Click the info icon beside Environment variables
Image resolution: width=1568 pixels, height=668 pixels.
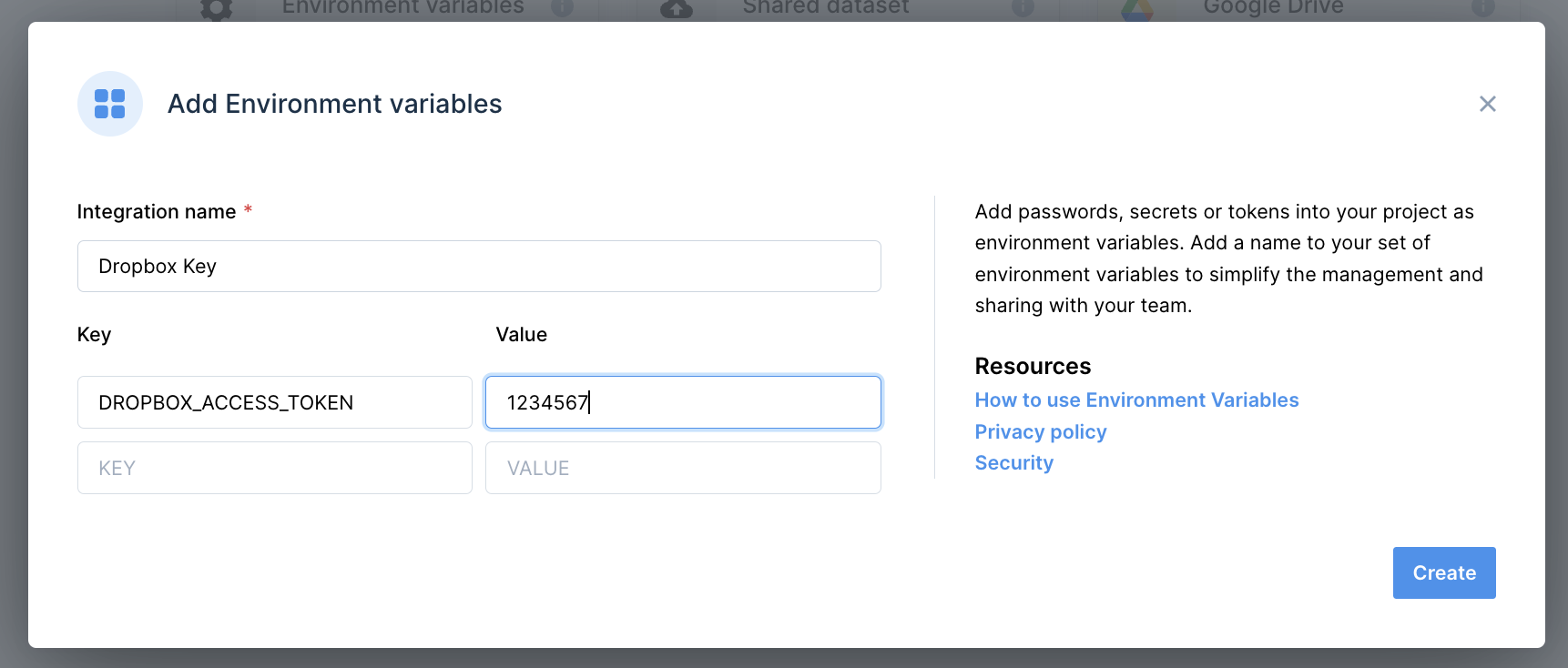(563, 7)
